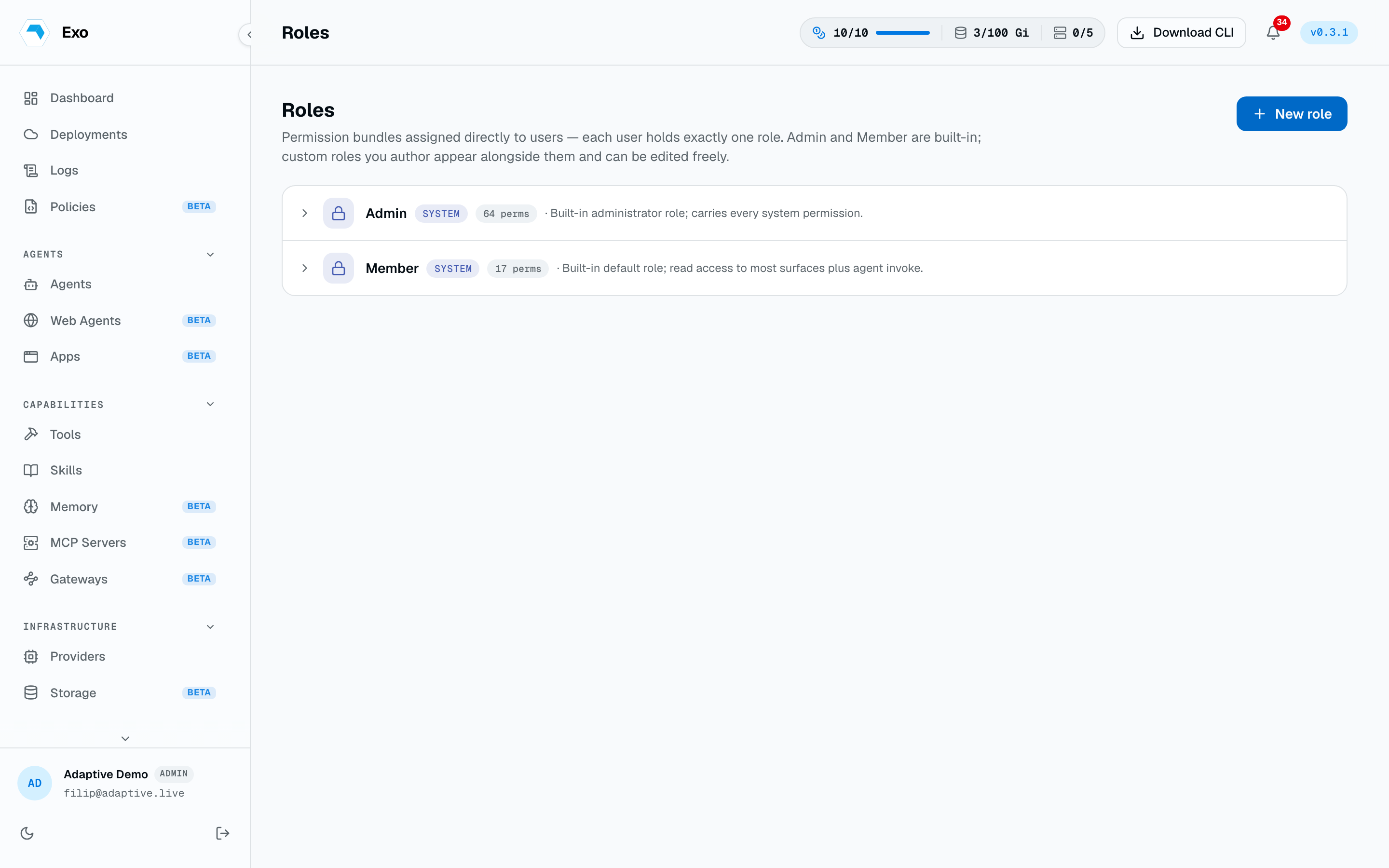This screenshot has height=868, width=1389.
Task: Click the MCP Servers icon
Action: click(x=31, y=542)
